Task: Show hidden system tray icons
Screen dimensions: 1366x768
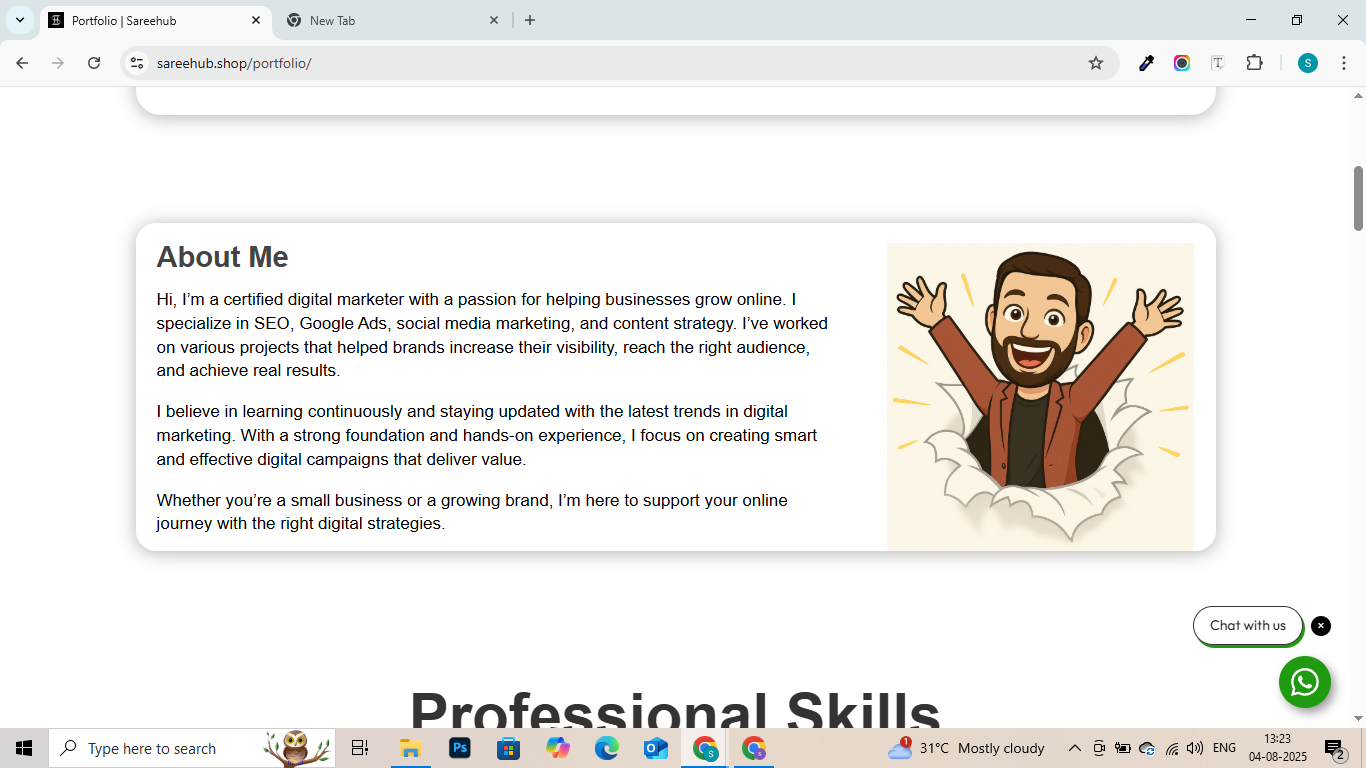Action: click(x=1075, y=748)
